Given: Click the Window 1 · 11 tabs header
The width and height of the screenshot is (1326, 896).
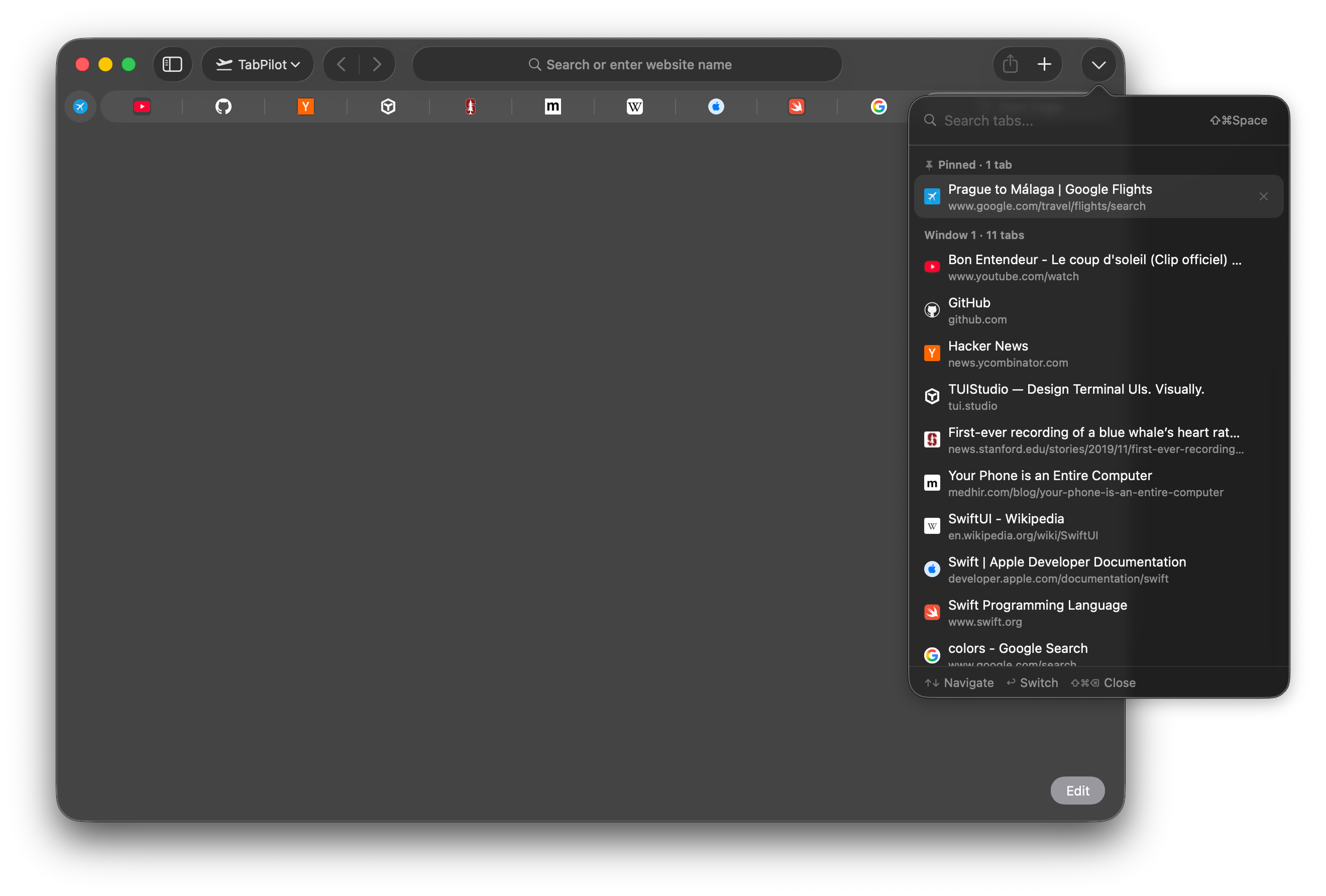Looking at the screenshot, I should tap(974, 235).
